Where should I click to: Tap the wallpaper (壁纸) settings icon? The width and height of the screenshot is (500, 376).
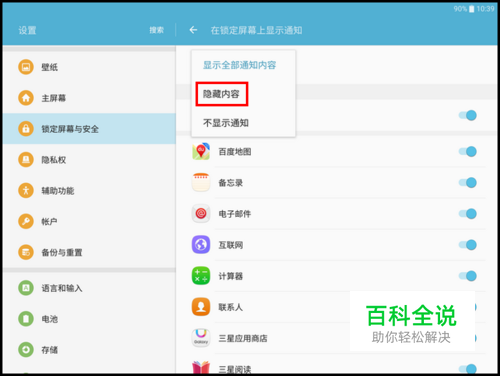tap(26, 67)
